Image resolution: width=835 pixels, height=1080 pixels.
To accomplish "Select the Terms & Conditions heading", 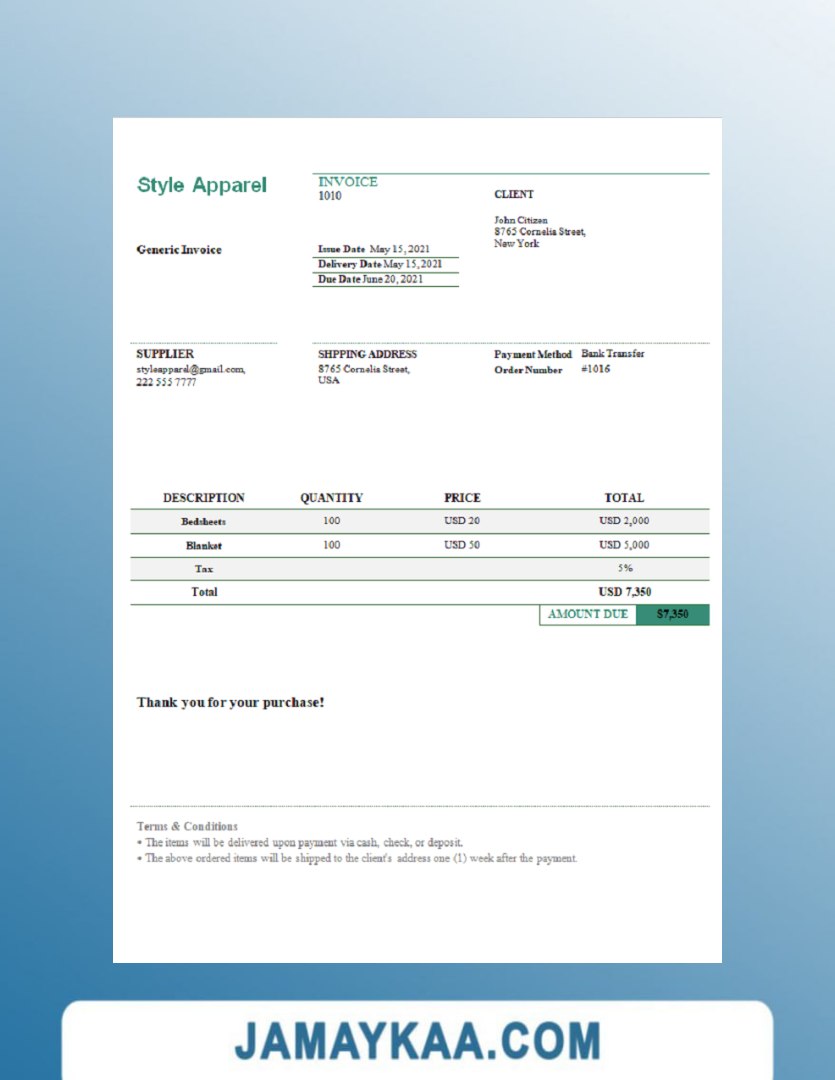I will [x=187, y=826].
